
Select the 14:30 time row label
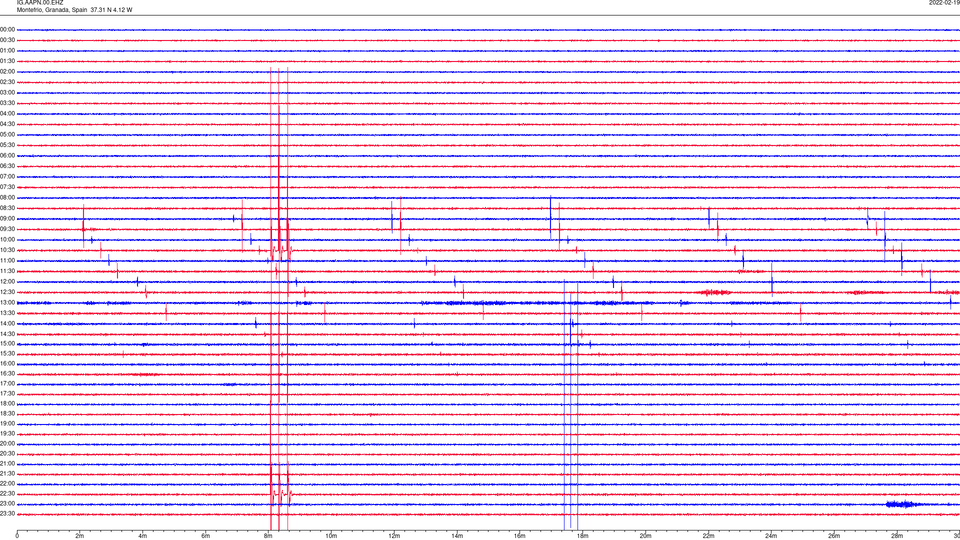click(7, 334)
